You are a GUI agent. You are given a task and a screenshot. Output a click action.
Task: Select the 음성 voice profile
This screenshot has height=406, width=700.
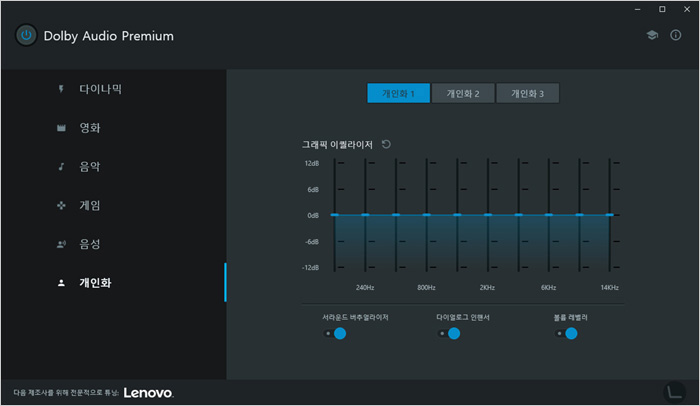[113, 244]
